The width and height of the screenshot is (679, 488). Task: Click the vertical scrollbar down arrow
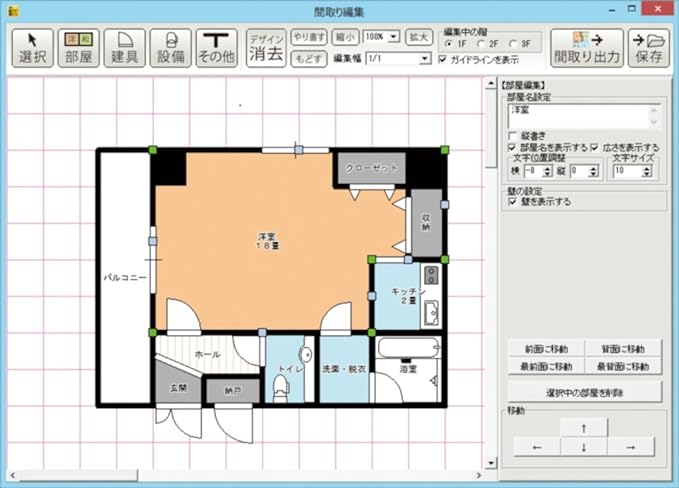tap(491, 463)
